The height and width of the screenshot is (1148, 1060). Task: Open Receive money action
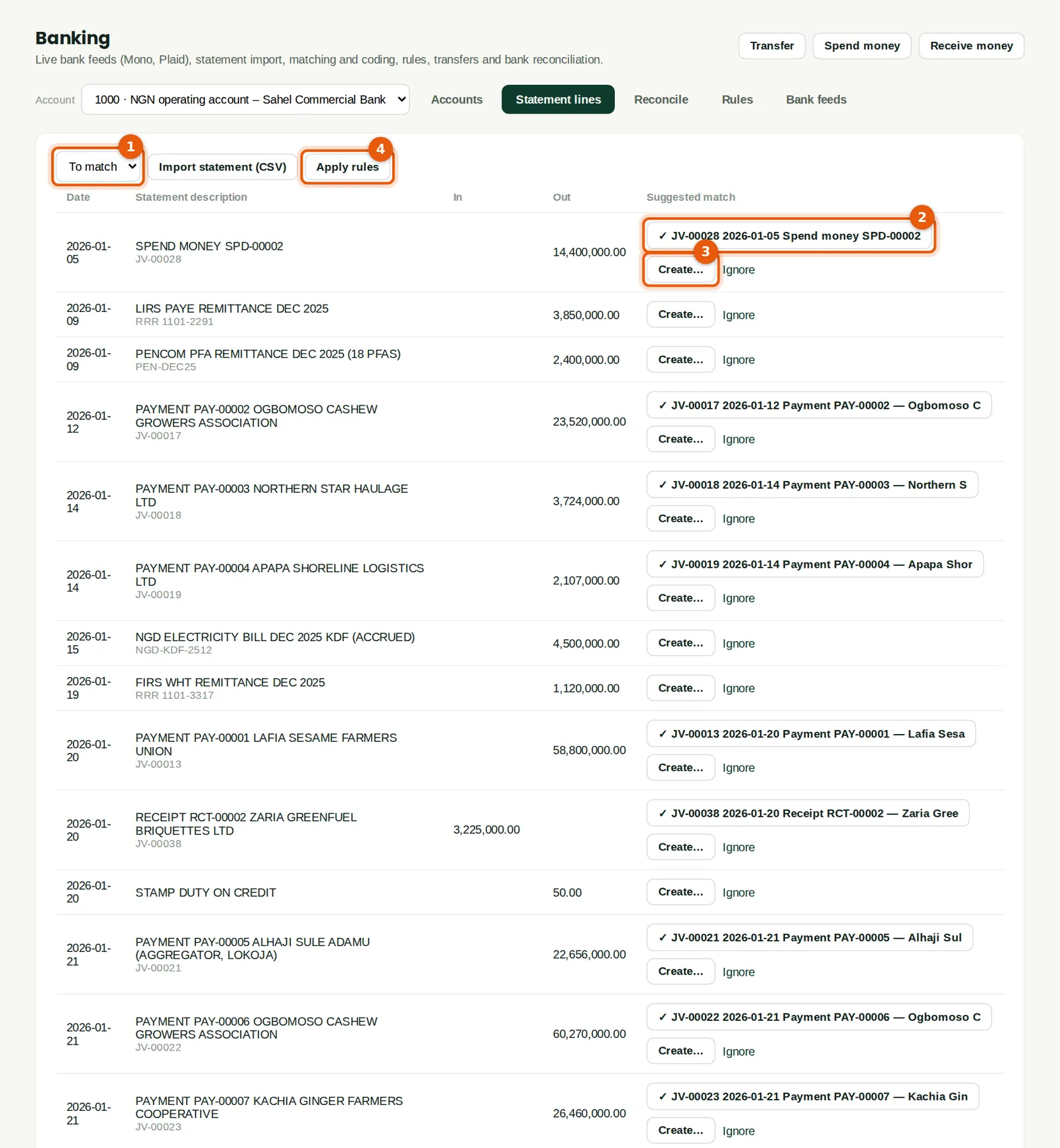[x=971, y=46]
